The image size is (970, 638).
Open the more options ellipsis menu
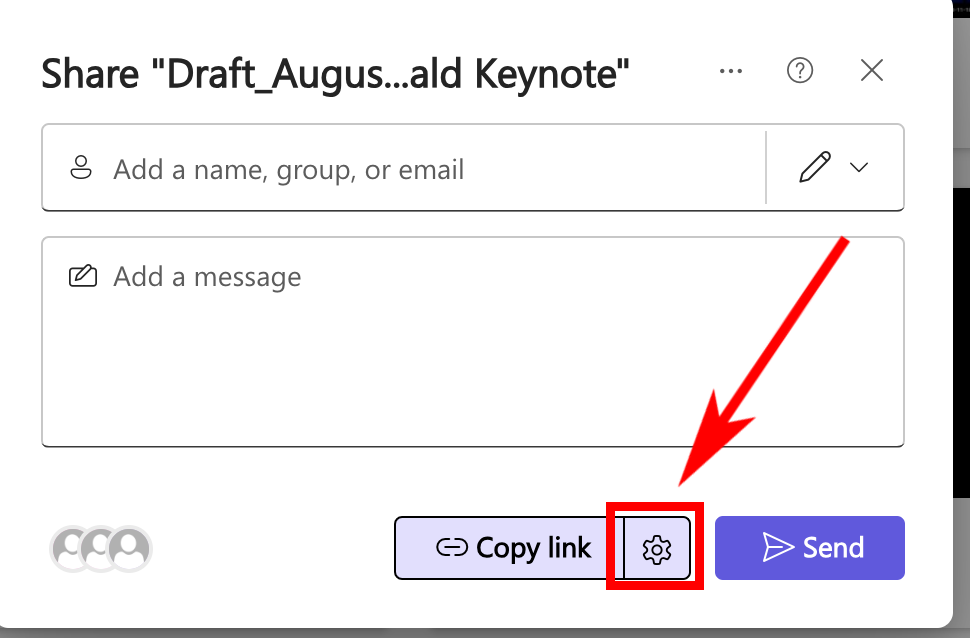click(x=731, y=71)
